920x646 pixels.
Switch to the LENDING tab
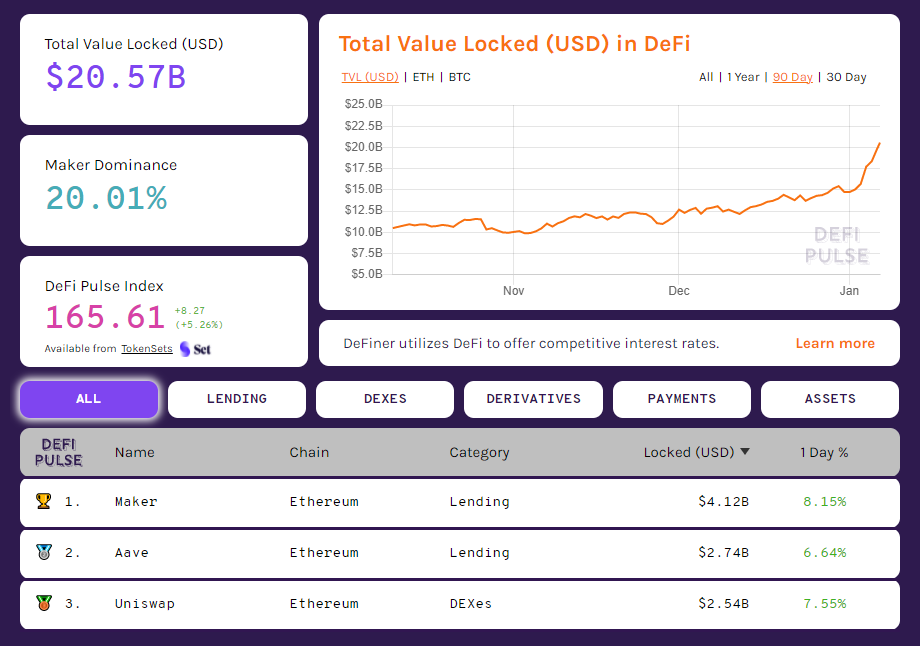point(236,399)
